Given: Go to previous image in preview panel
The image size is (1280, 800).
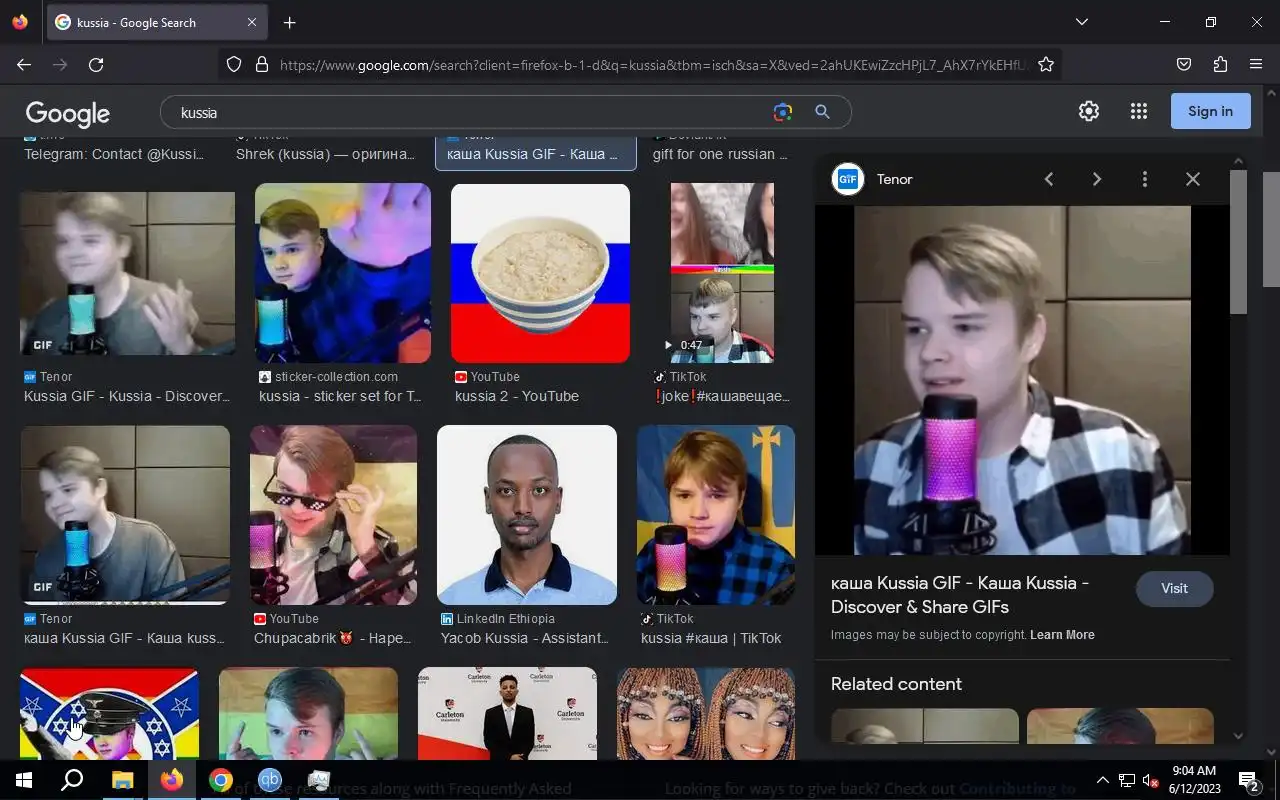Looking at the screenshot, I should 1048,179.
